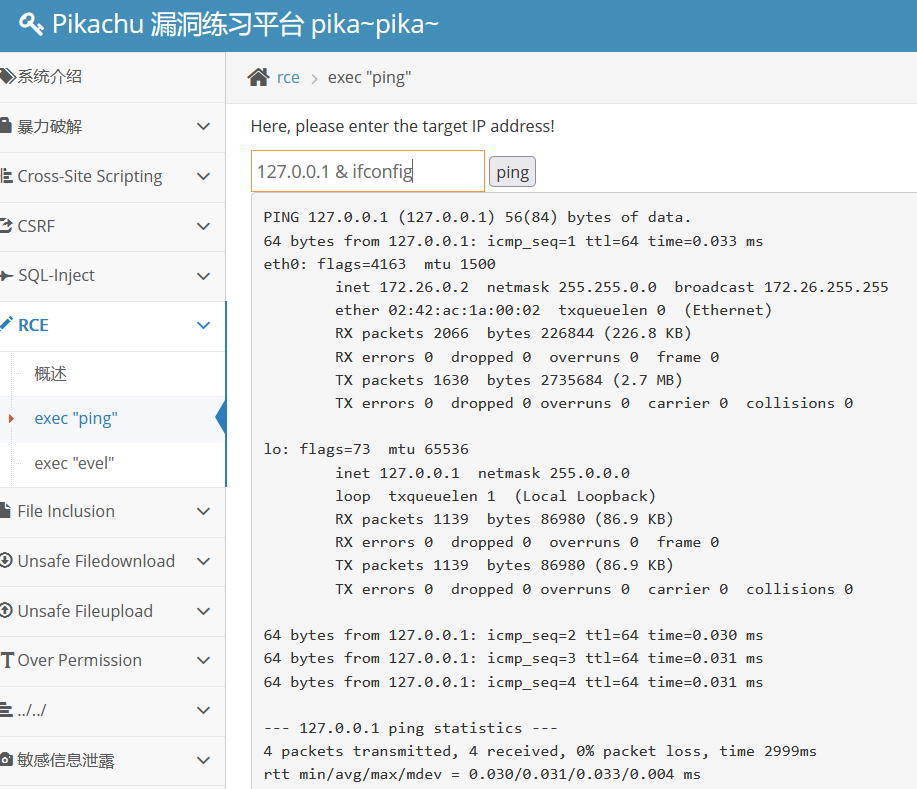Viewport: 917px width, 789px height.
Task: Click the 'eth0: flags=4163' output line
Action: [x=380, y=264]
